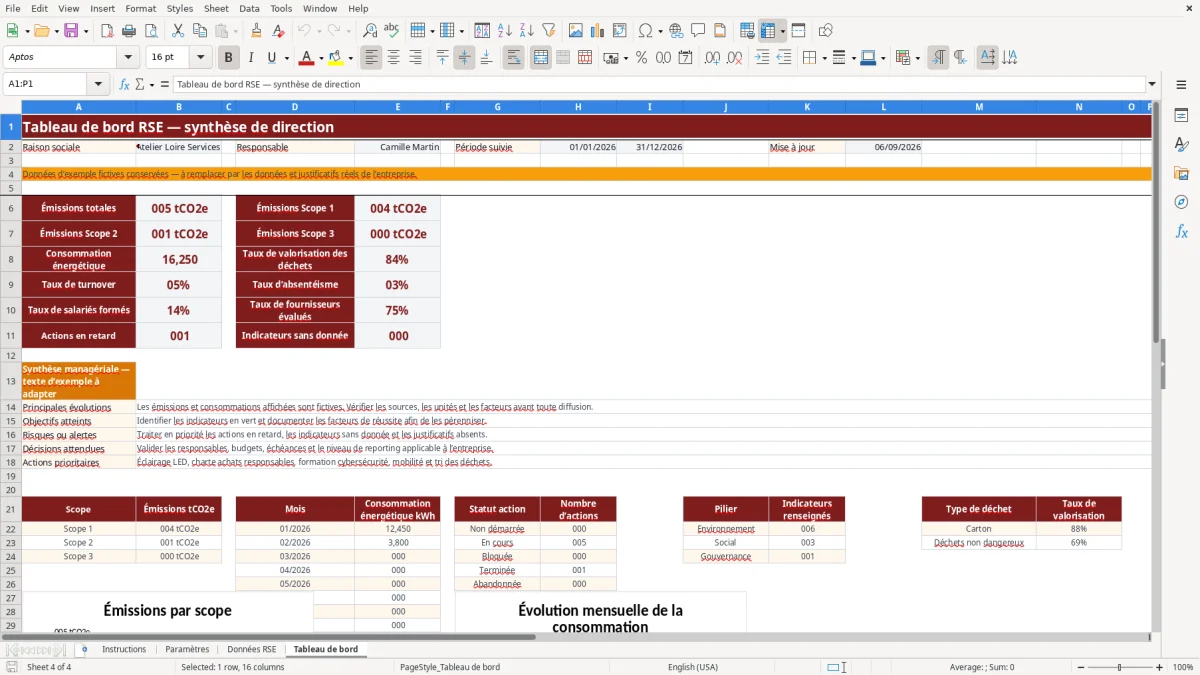This screenshot has height=675, width=1200.
Task: Switch to the Données RSE sheet tab
Action: tap(251, 650)
